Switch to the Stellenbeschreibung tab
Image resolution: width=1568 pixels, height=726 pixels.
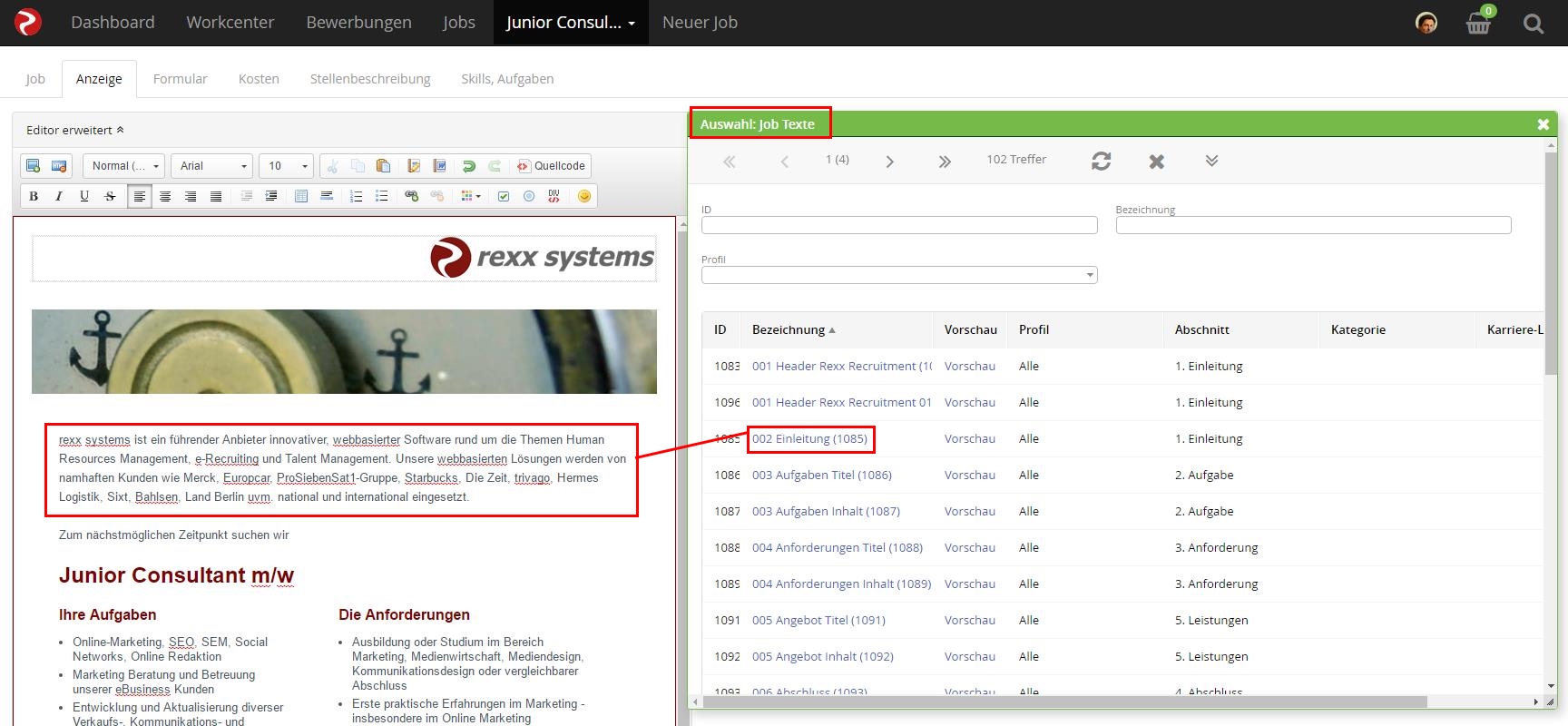point(370,79)
